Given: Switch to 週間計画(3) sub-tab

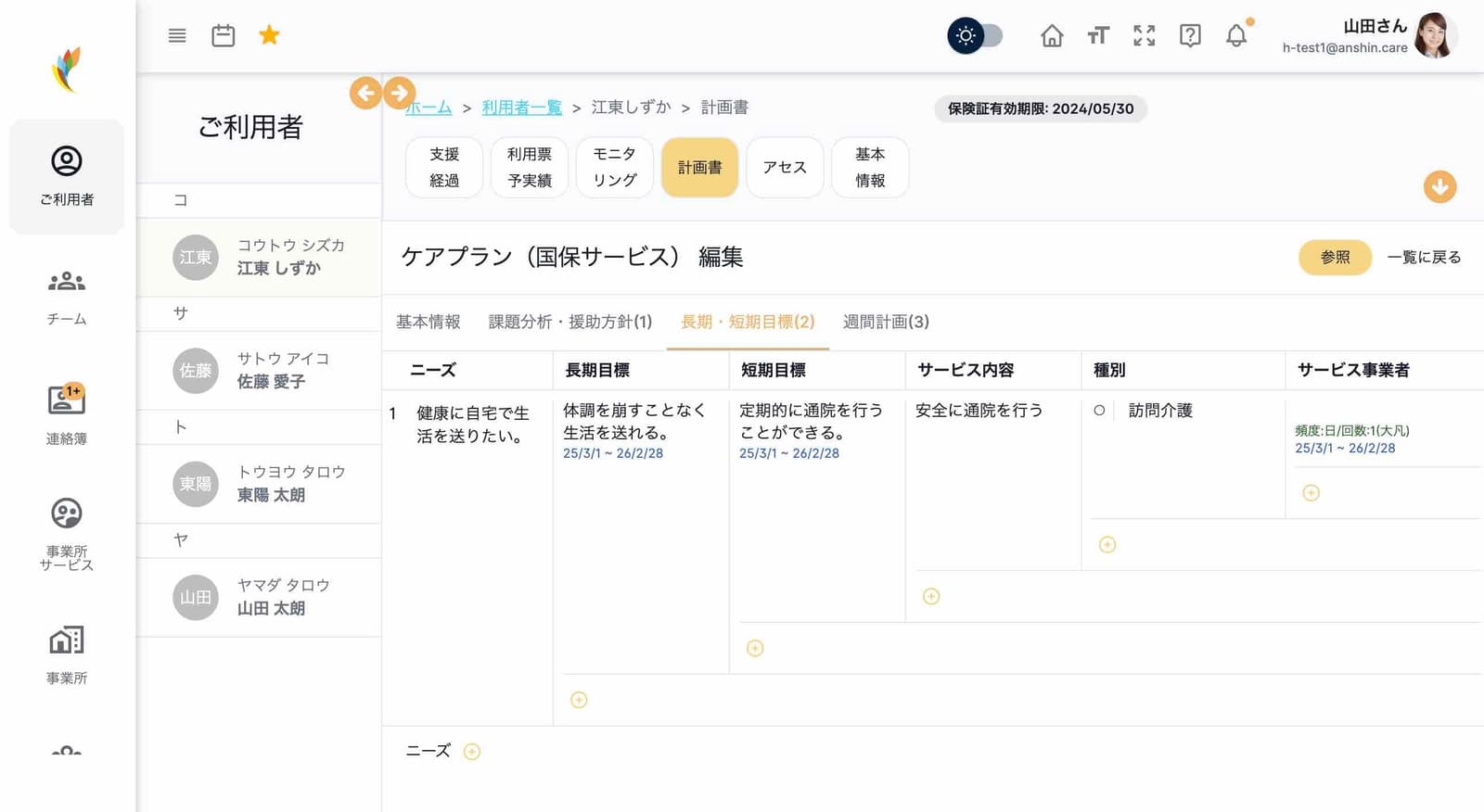Looking at the screenshot, I should (886, 322).
